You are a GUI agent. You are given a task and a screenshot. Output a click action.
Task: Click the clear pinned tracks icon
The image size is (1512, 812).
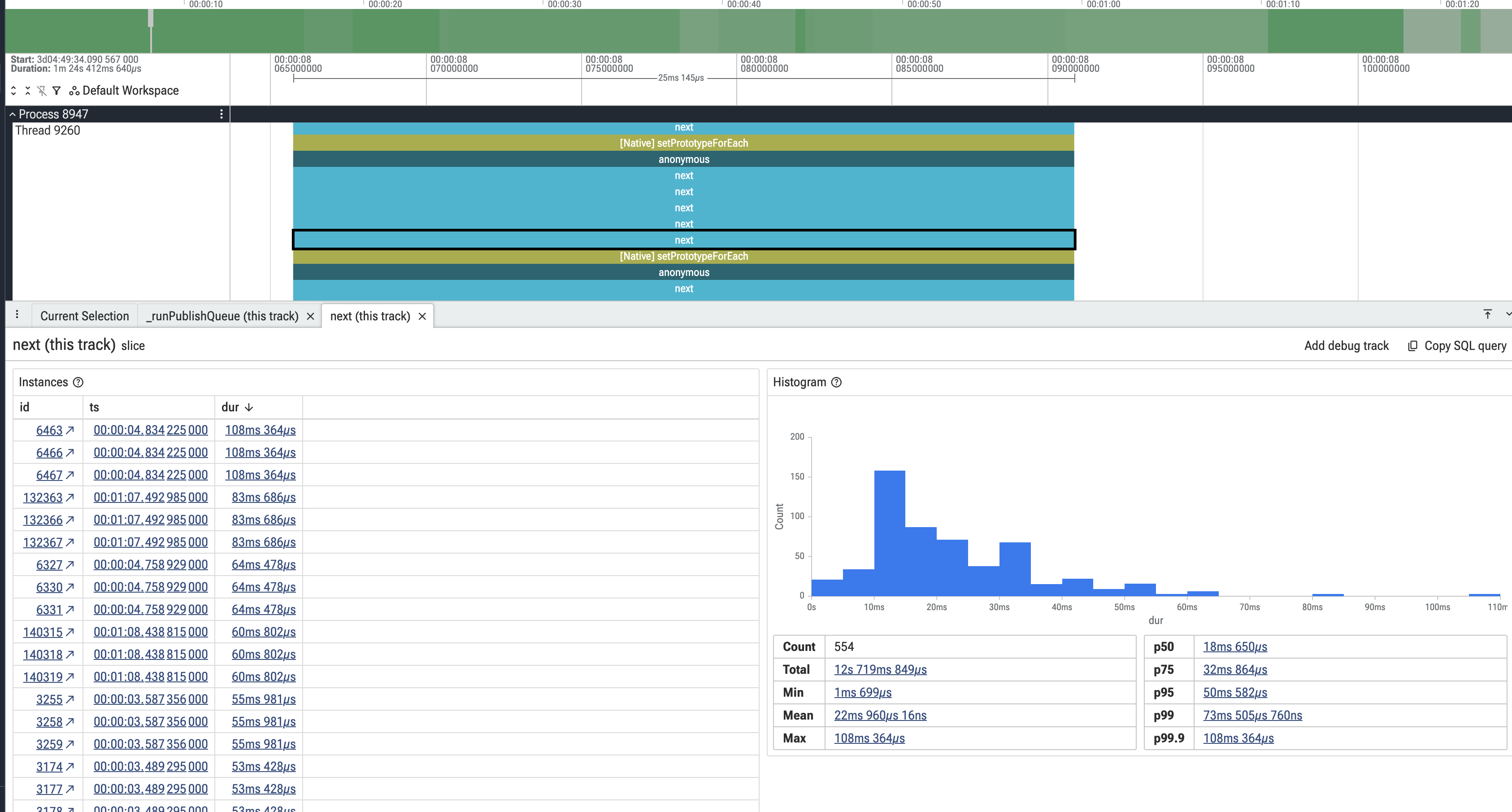pos(42,91)
